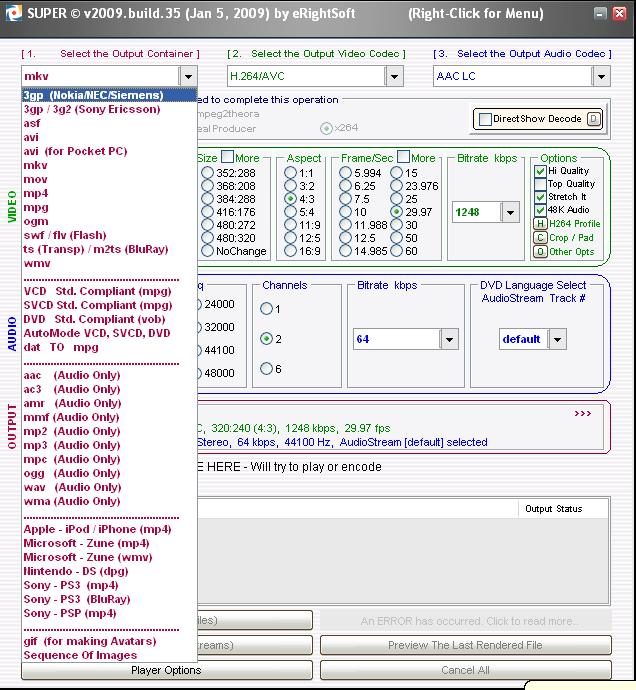Minimize the SUPER window
Image resolution: width=636 pixels, height=690 pixels.
click(599, 14)
